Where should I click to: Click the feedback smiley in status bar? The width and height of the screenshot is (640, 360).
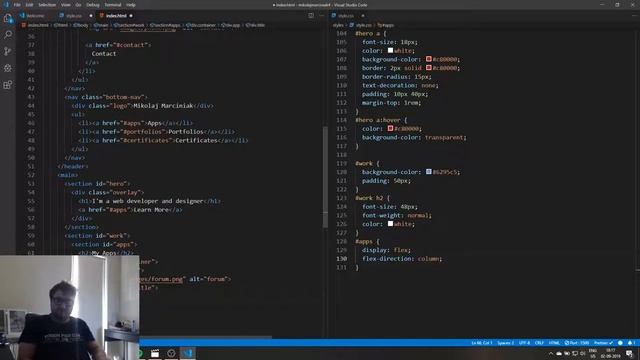620,343
